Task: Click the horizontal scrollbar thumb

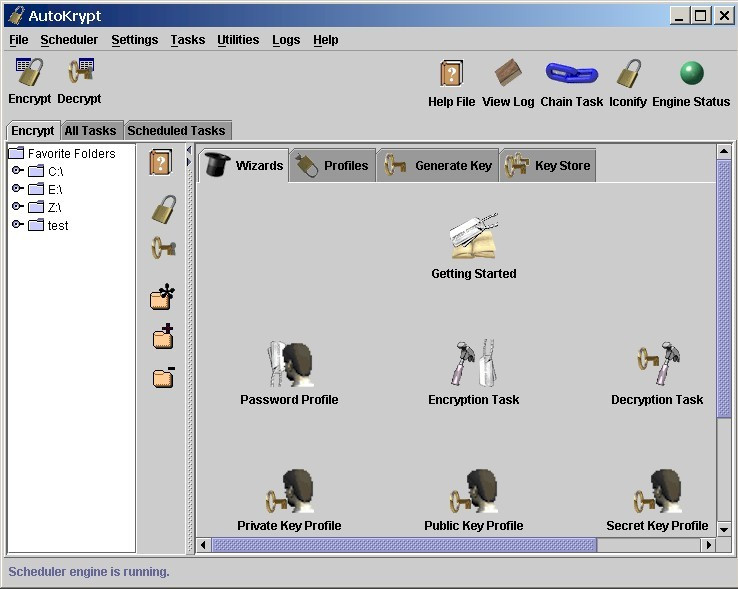Action: (x=404, y=545)
